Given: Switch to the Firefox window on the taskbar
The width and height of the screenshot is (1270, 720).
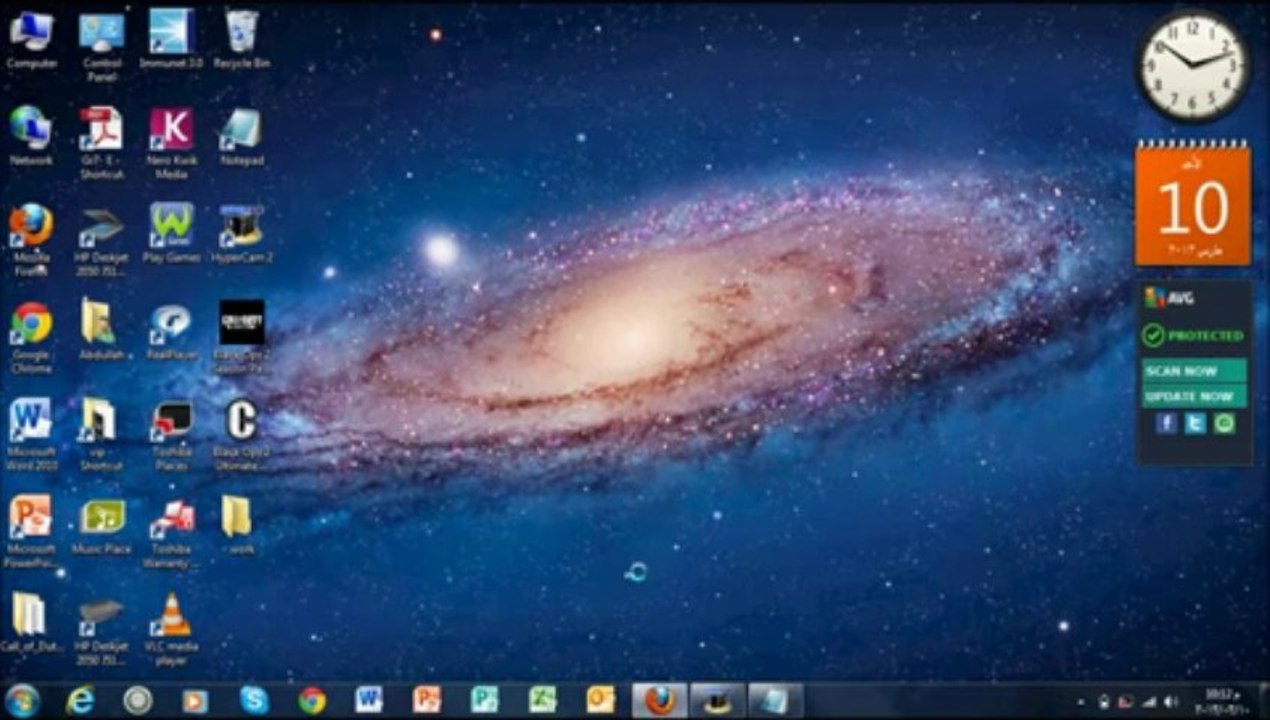Looking at the screenshot, I should [659, 700].
